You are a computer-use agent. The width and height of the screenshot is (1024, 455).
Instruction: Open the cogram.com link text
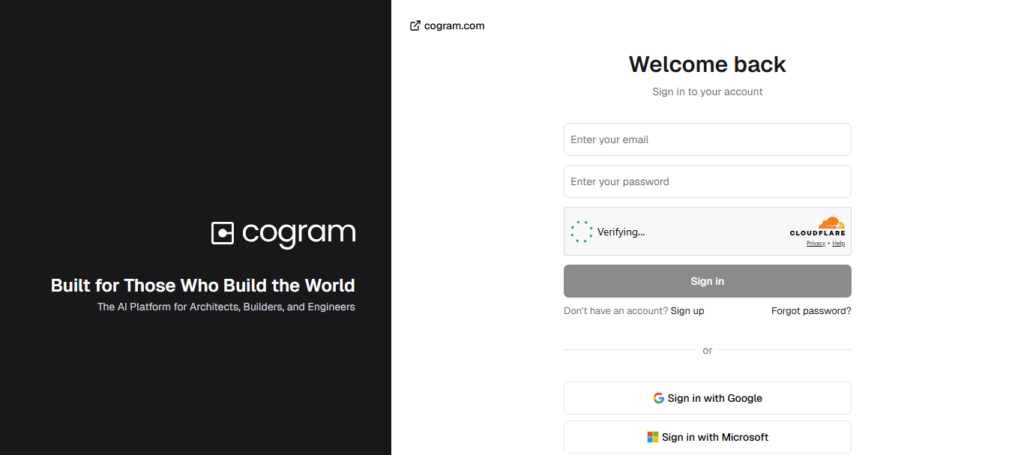[x=454, y=26]
